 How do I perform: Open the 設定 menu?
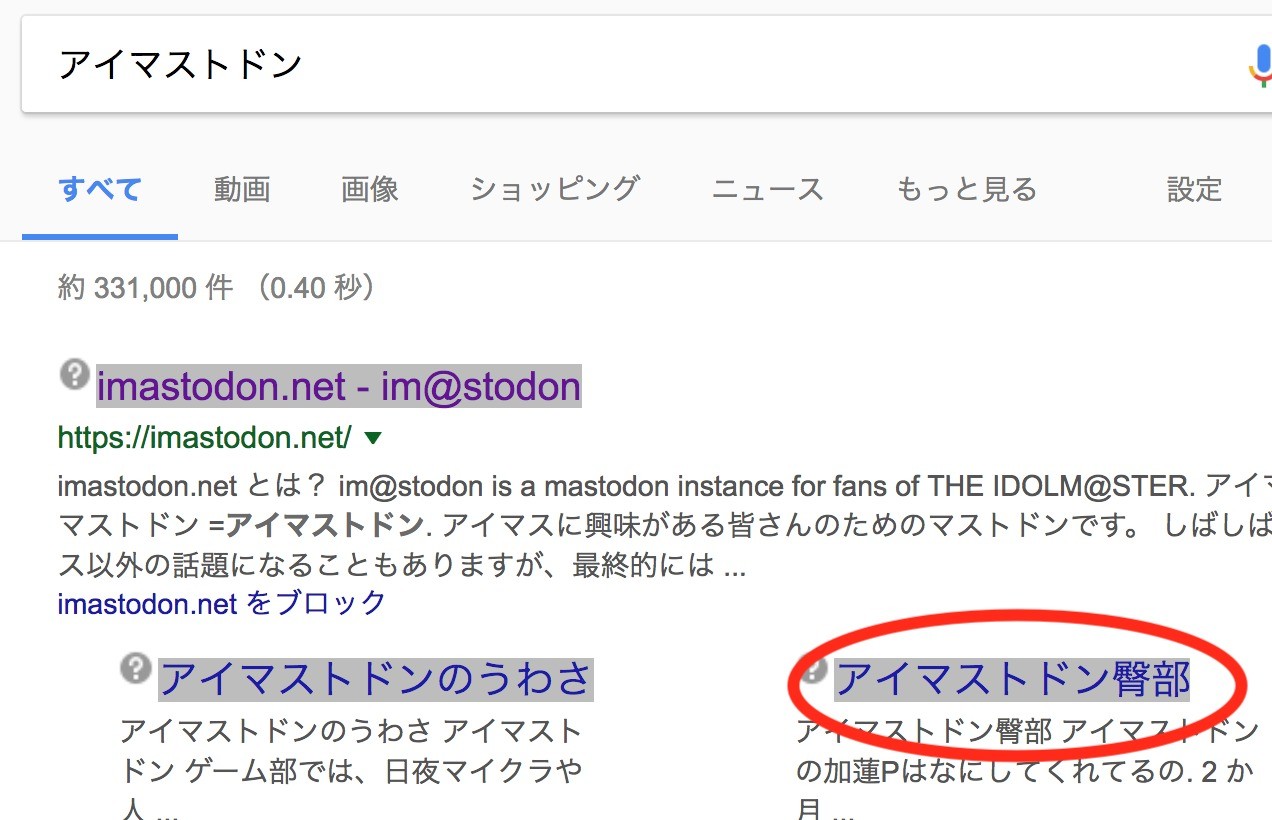pos(1195,189)
